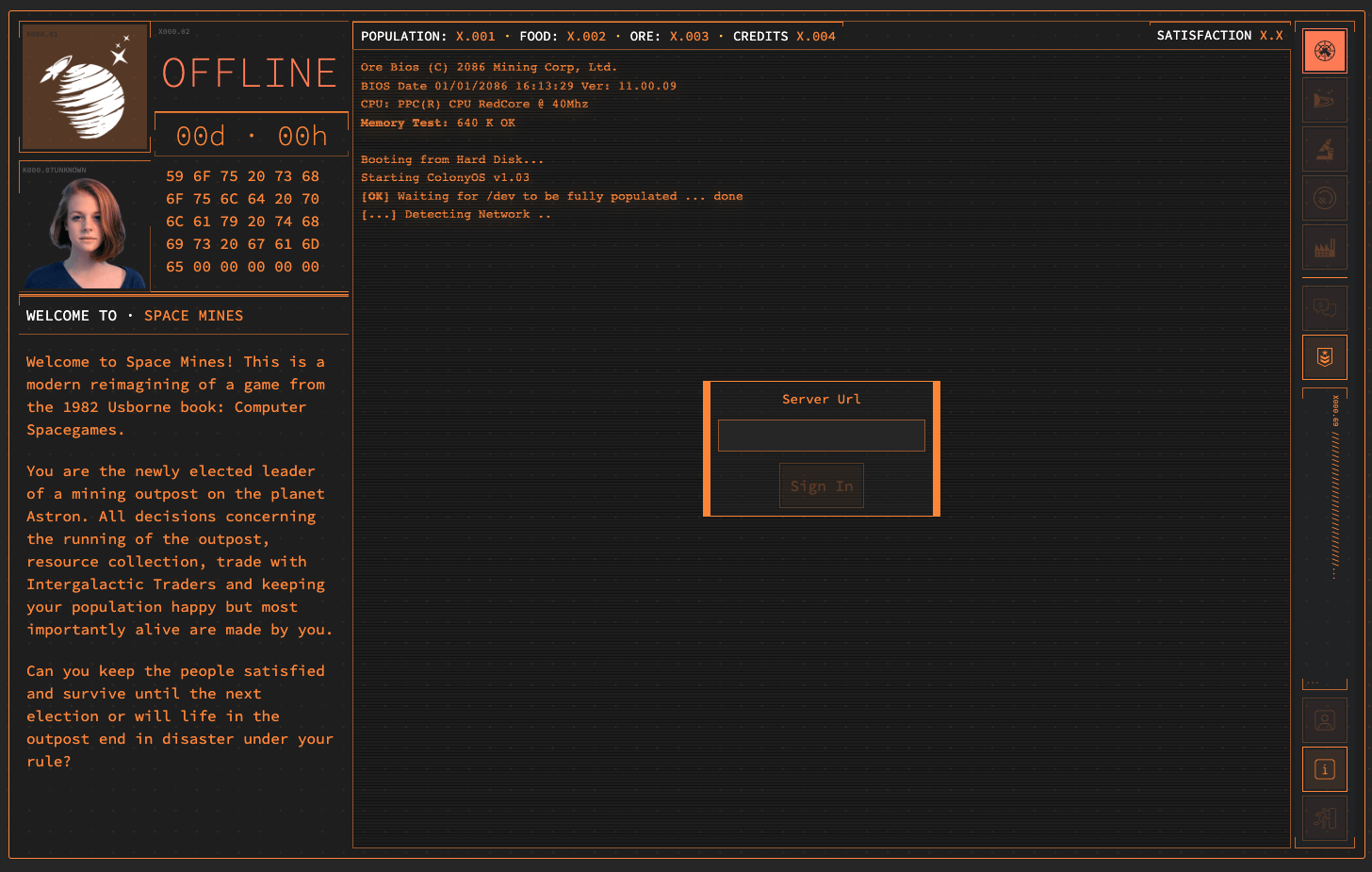
Task: Click the woman's portrait photo
Action: [84, 229]
